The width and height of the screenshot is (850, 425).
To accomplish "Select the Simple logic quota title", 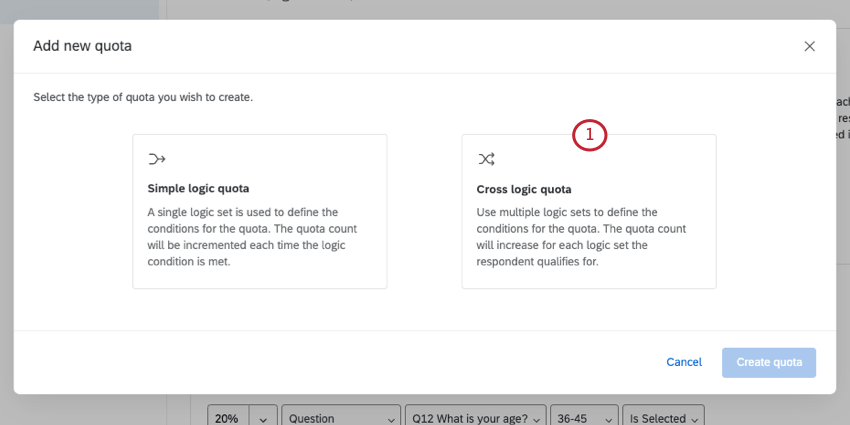I will coord(198,188).
